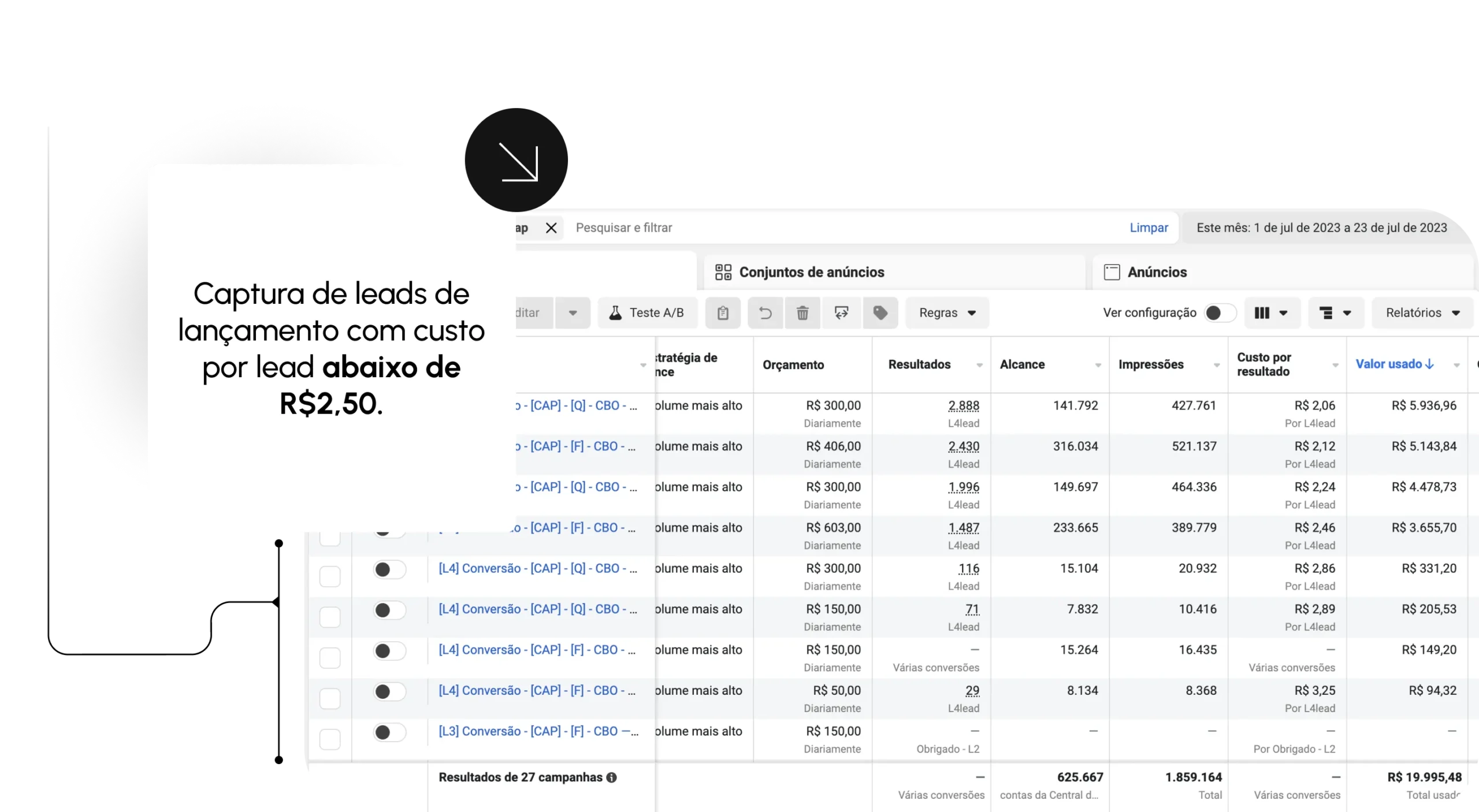Open Custo por resultado column menu arrow
The height and width of the screenshot is (812, 1479).
point(1335,366)
